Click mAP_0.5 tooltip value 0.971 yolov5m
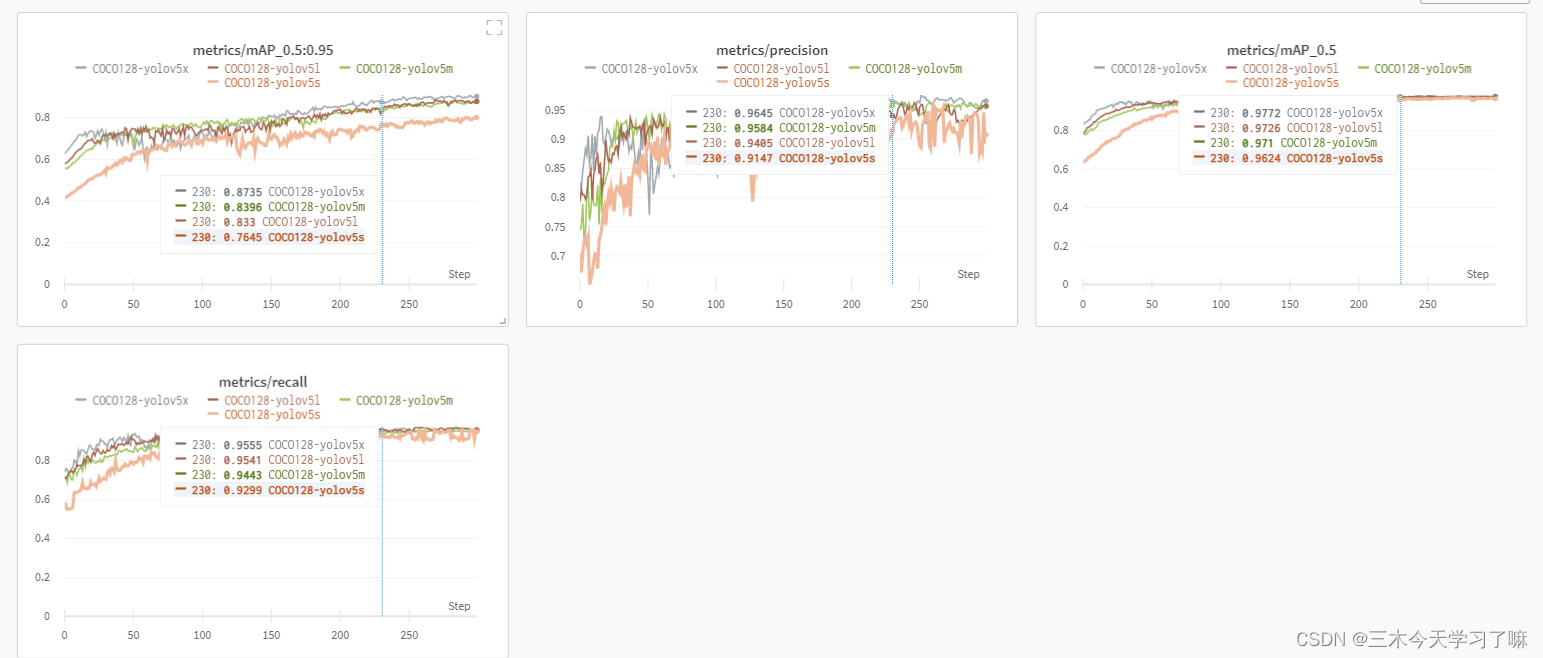Screen dimensions: 1543x658 coord(1260,143)
